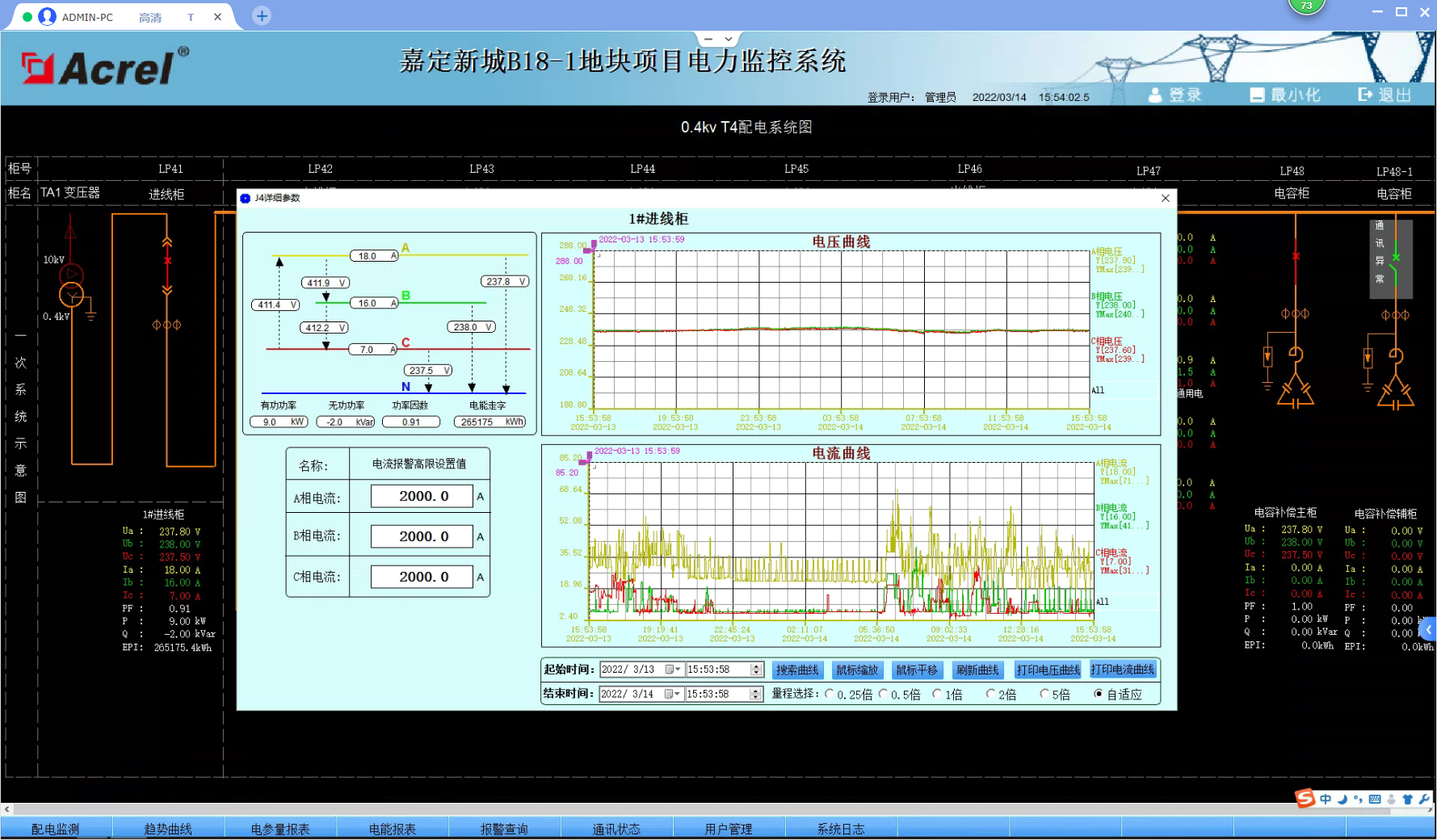Click 鼠标缩放 mouse zoom button
1437x840 pixels.
pos(857,670)
